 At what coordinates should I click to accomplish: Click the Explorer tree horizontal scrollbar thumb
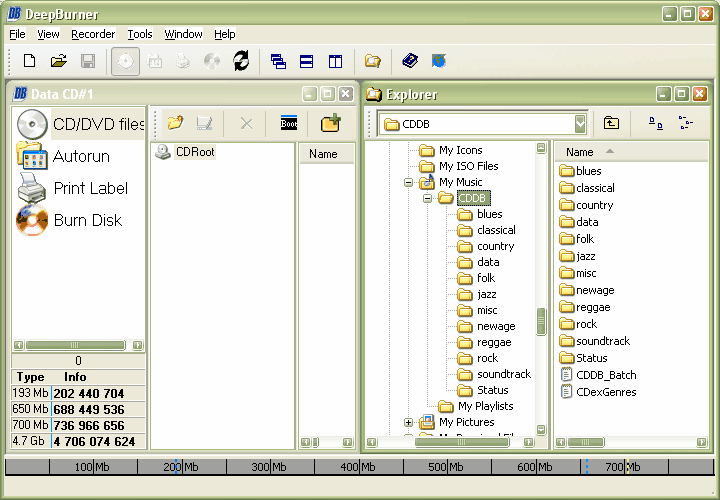pos(461,442)
